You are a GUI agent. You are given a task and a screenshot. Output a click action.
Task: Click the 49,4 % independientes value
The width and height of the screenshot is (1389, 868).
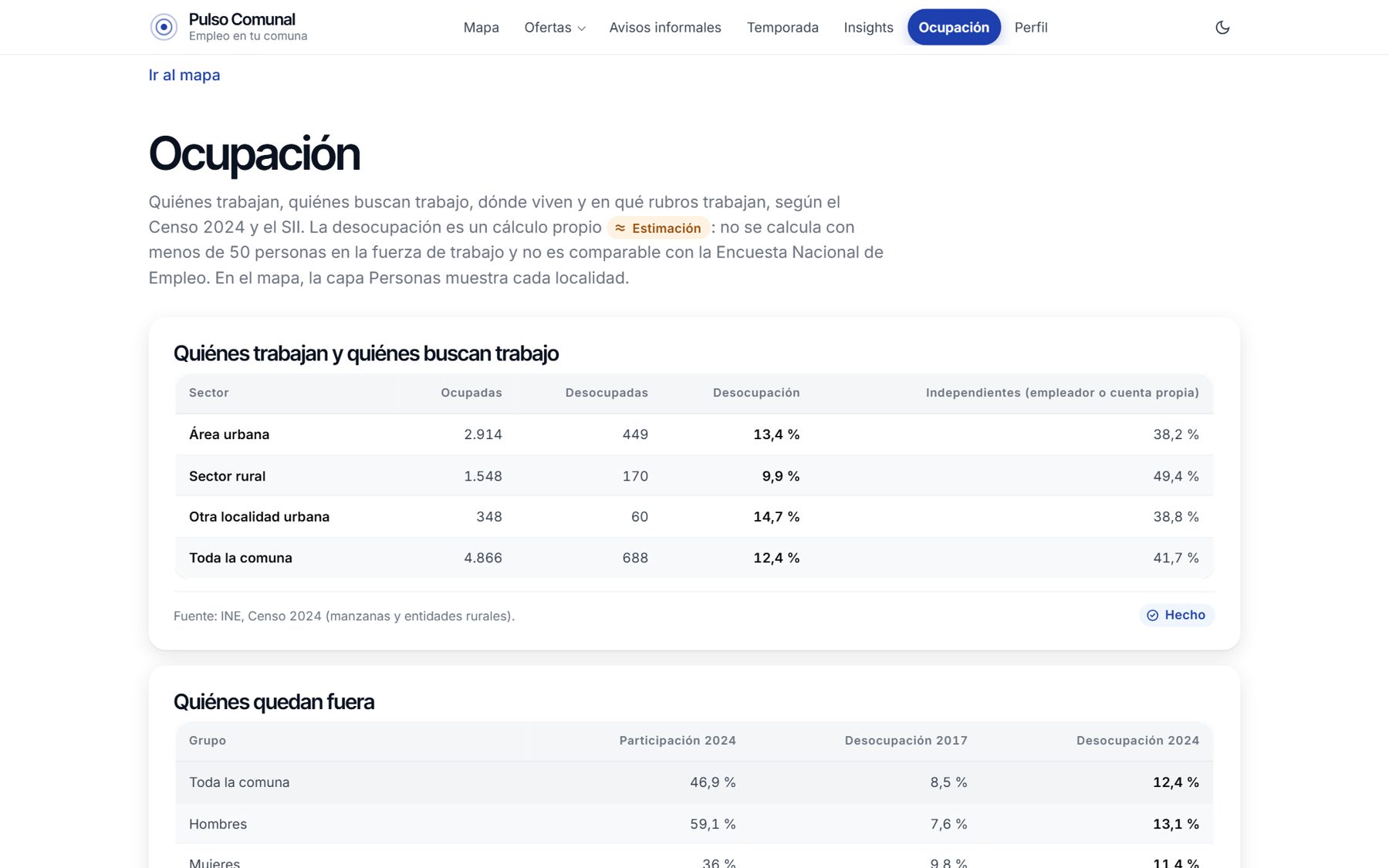point(1176,476)
